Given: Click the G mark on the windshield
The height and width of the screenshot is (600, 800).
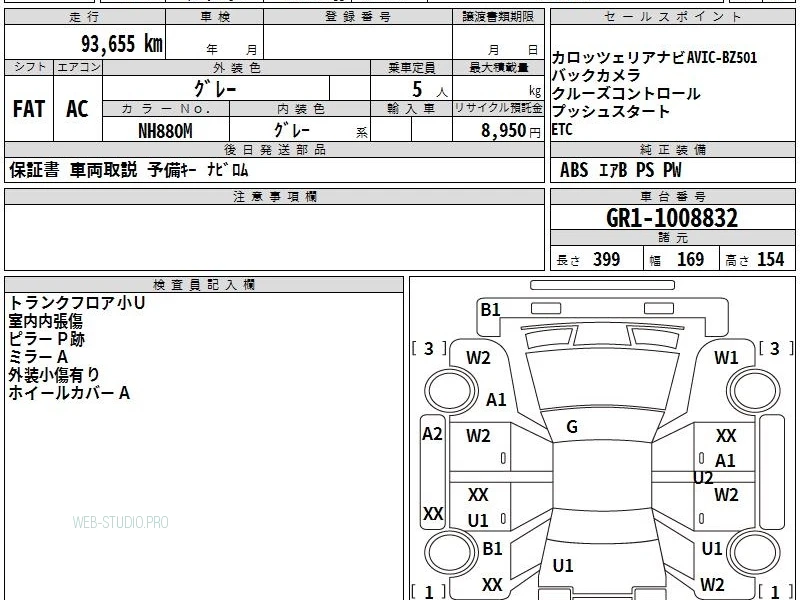Looking at the screenshot, I should pos(572,427).
